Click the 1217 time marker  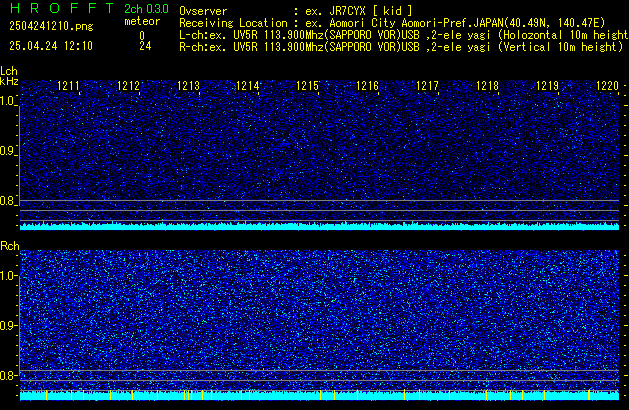pyautogui.click(x=427, y=86)
